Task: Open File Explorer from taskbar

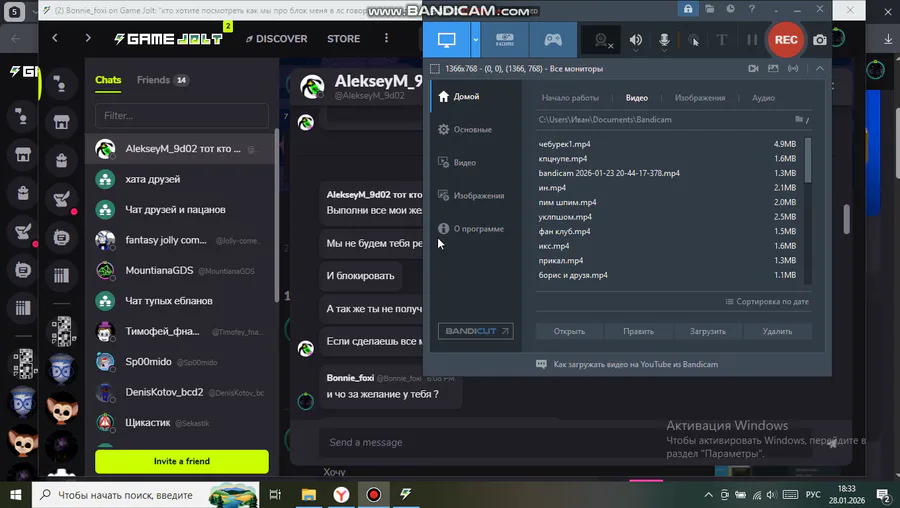Action: (309, 494)
